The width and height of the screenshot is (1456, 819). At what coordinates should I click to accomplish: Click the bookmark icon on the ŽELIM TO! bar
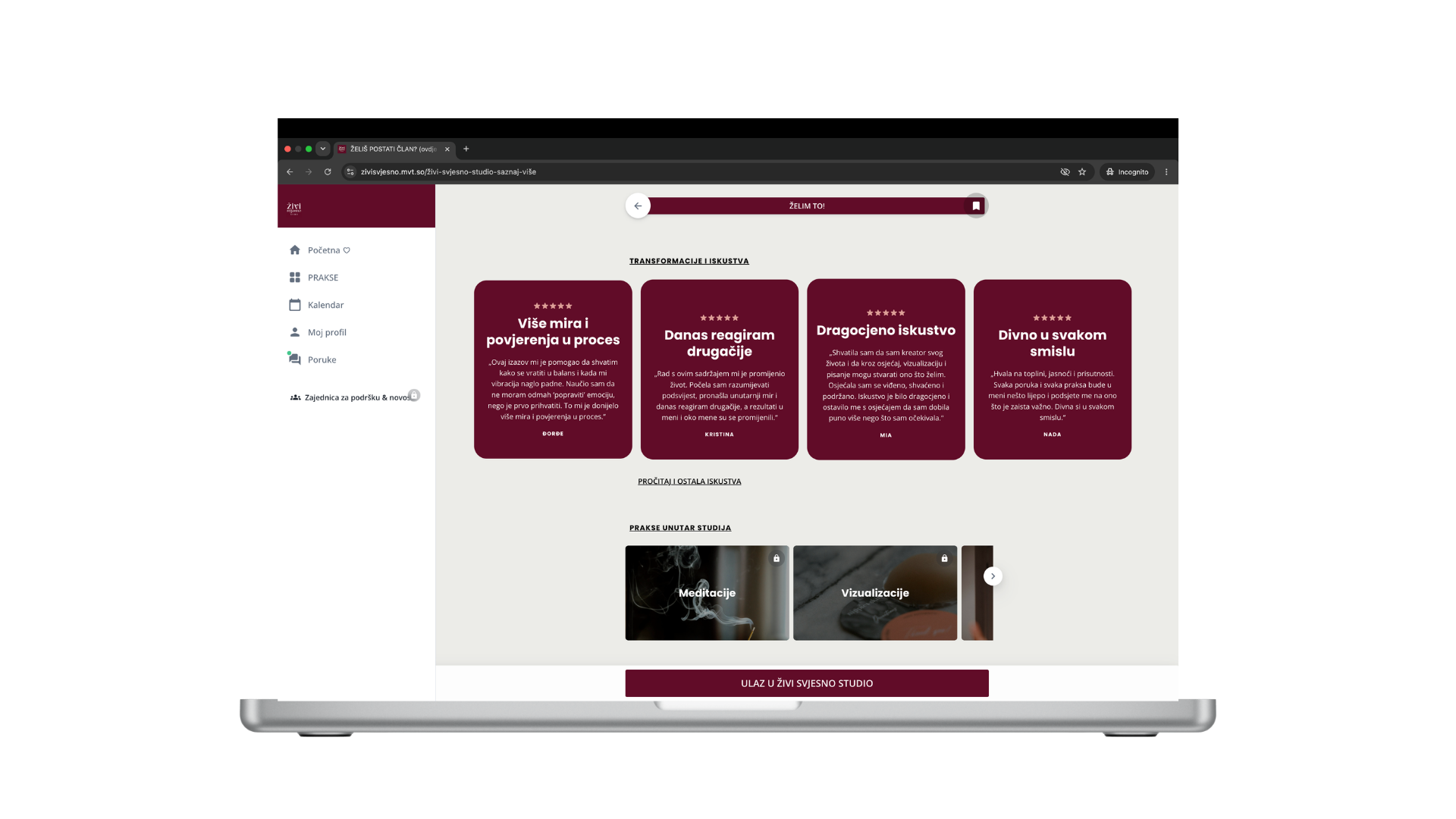click(x=976, y=206)
